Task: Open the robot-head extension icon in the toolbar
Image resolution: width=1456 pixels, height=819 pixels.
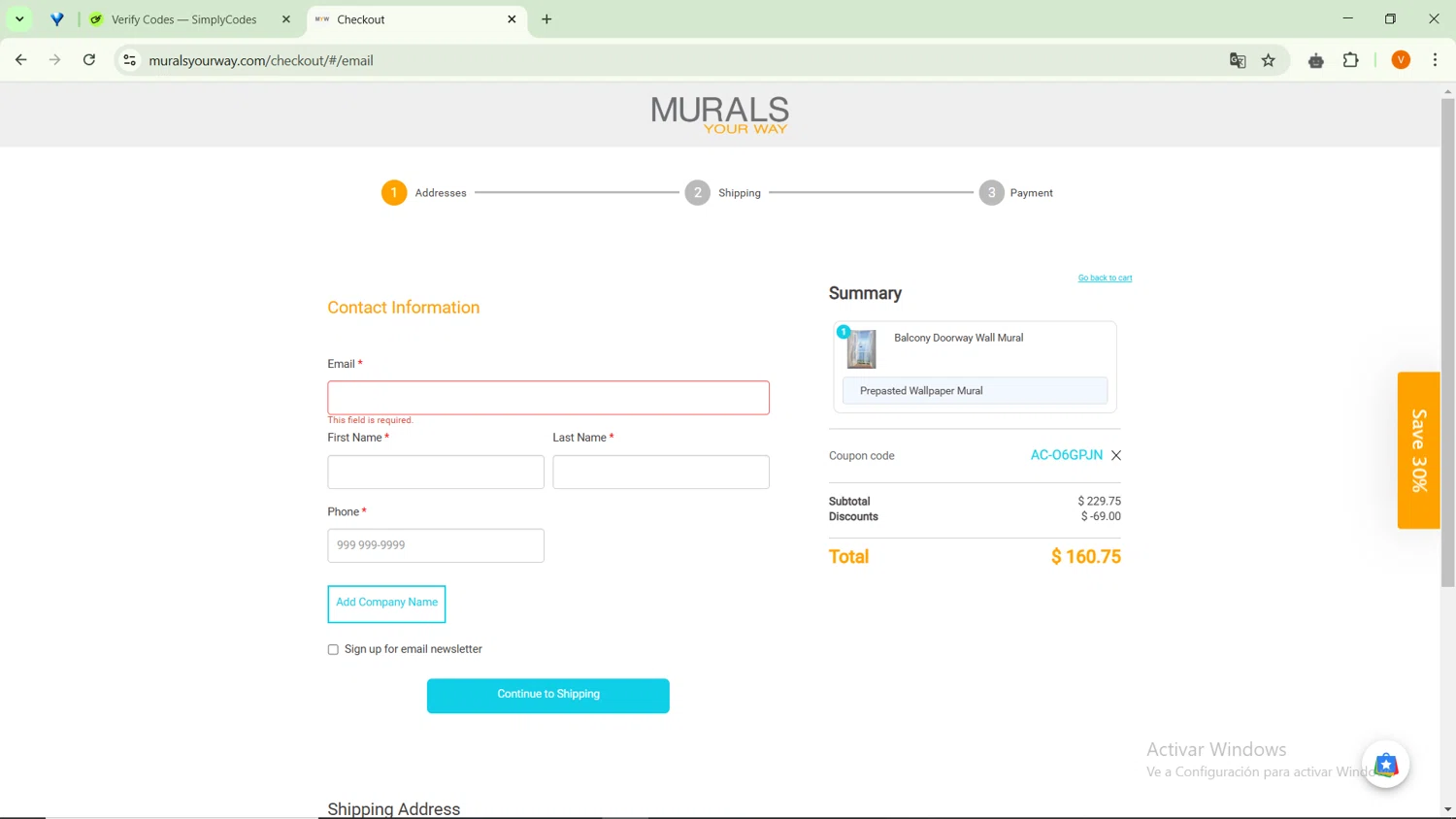Action: click(1316, 60)
